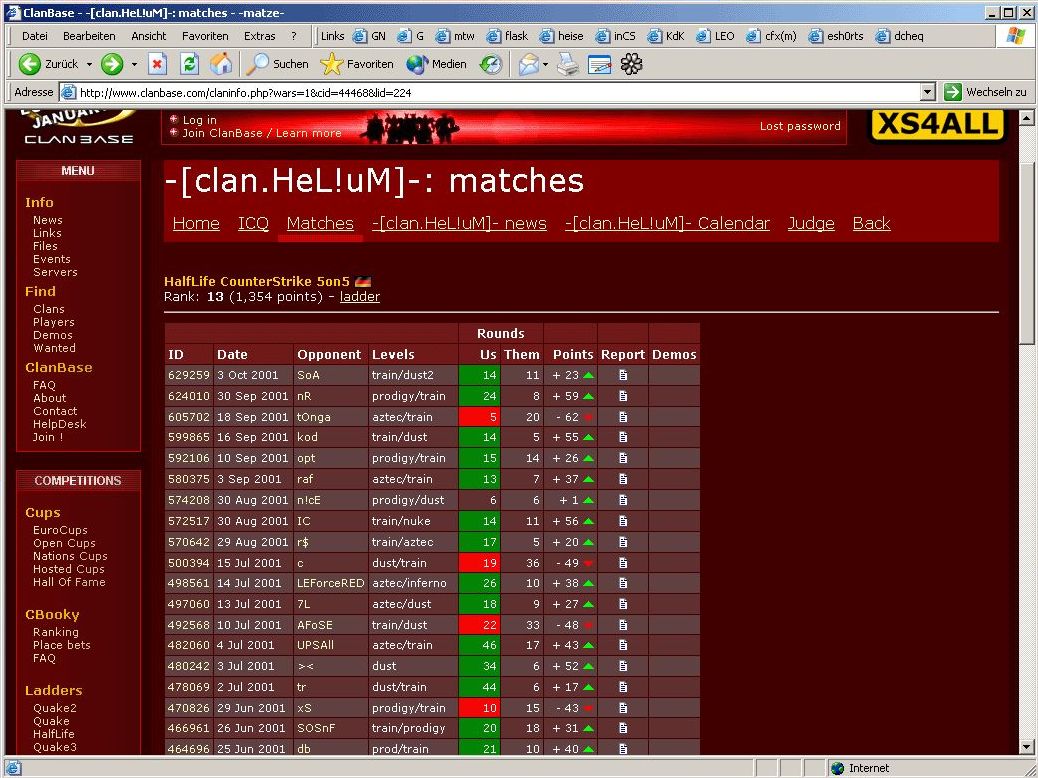This screenshot has height=778, width=1038.
Task: Open report icon for tOnga match
Action: pos(623,417)
